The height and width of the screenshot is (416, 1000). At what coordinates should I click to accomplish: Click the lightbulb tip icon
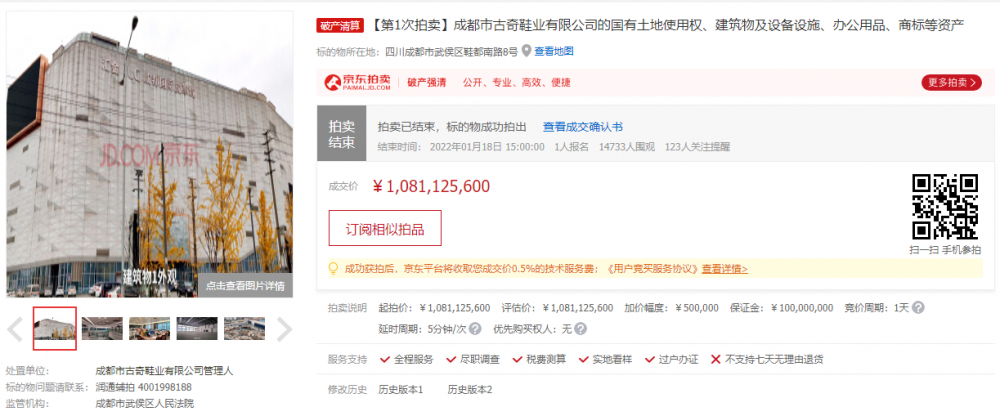333,269
